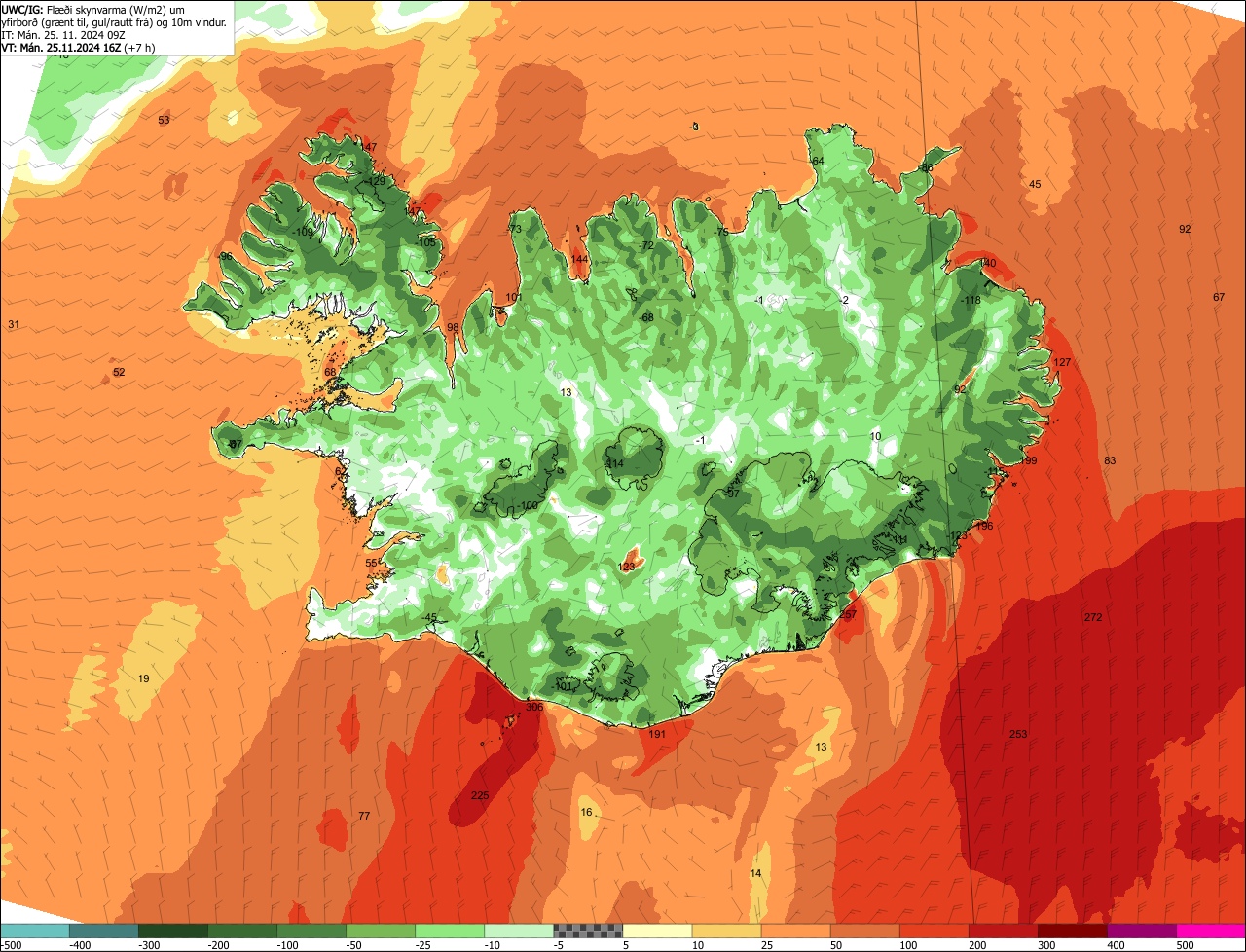
Task: Click the 53 value in the northwest sea
Action: coord(164,120)
